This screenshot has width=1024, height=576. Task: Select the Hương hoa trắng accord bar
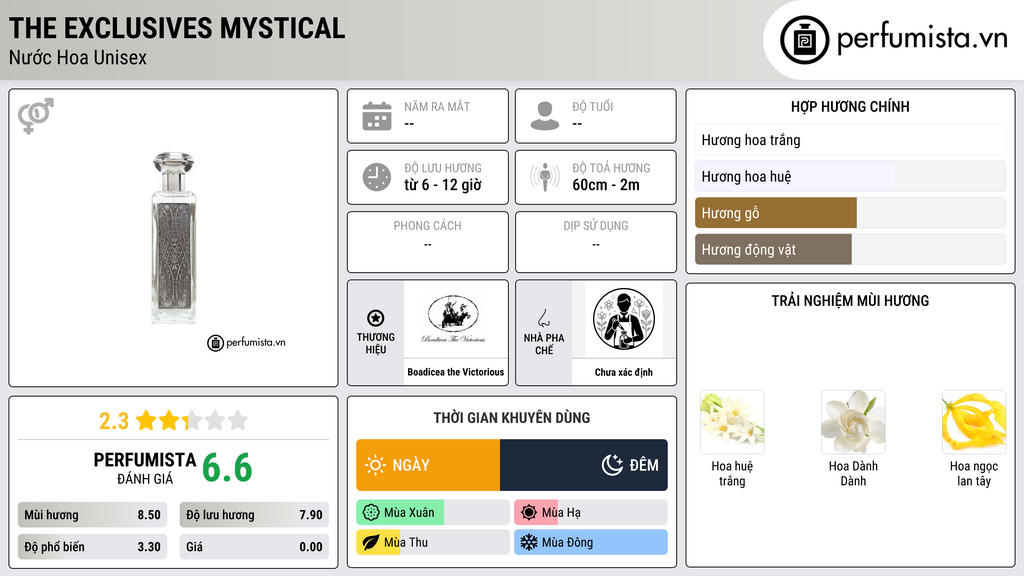pos(850,140)
